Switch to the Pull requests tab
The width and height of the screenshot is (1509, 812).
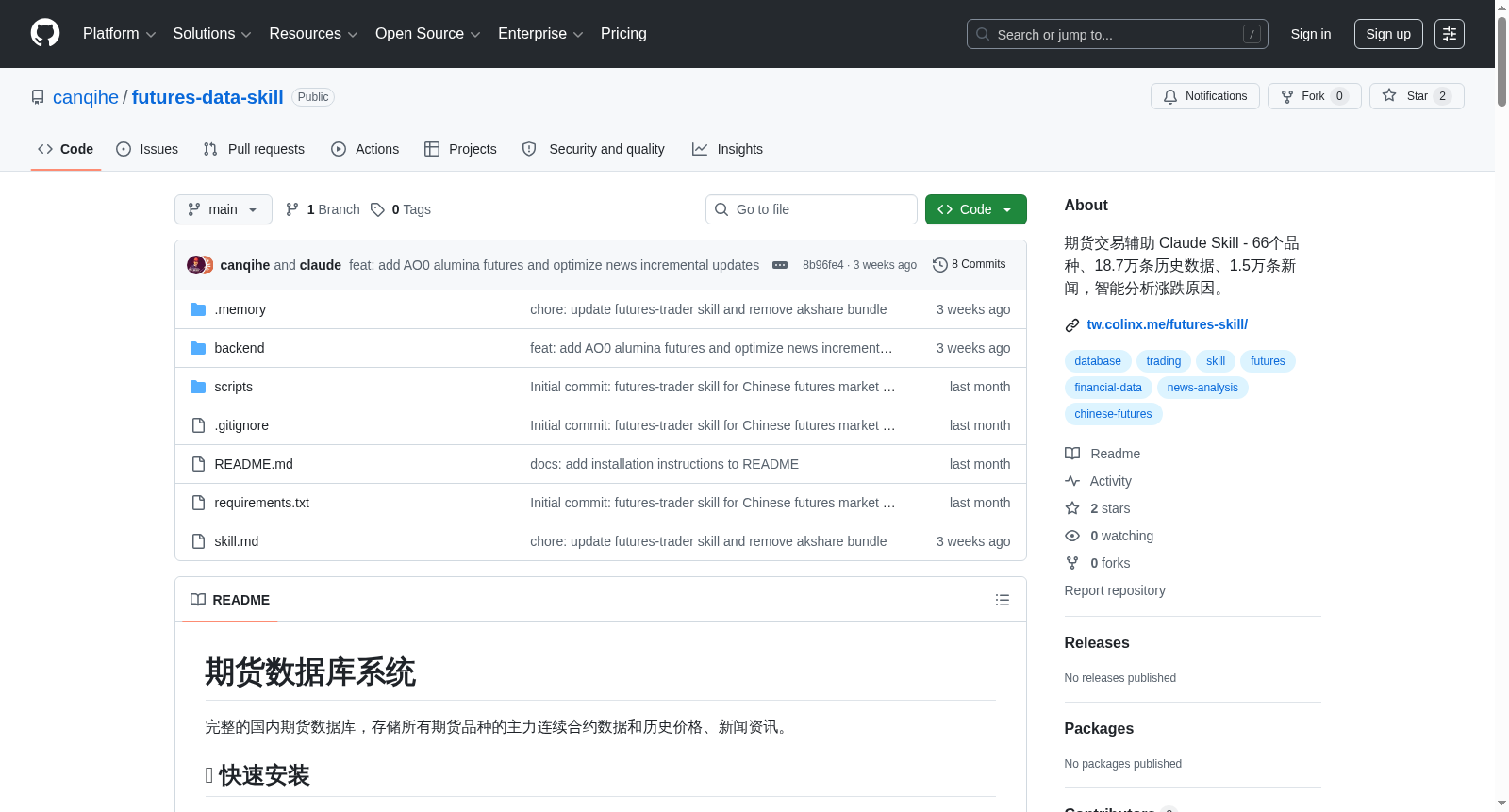(254, 149)
